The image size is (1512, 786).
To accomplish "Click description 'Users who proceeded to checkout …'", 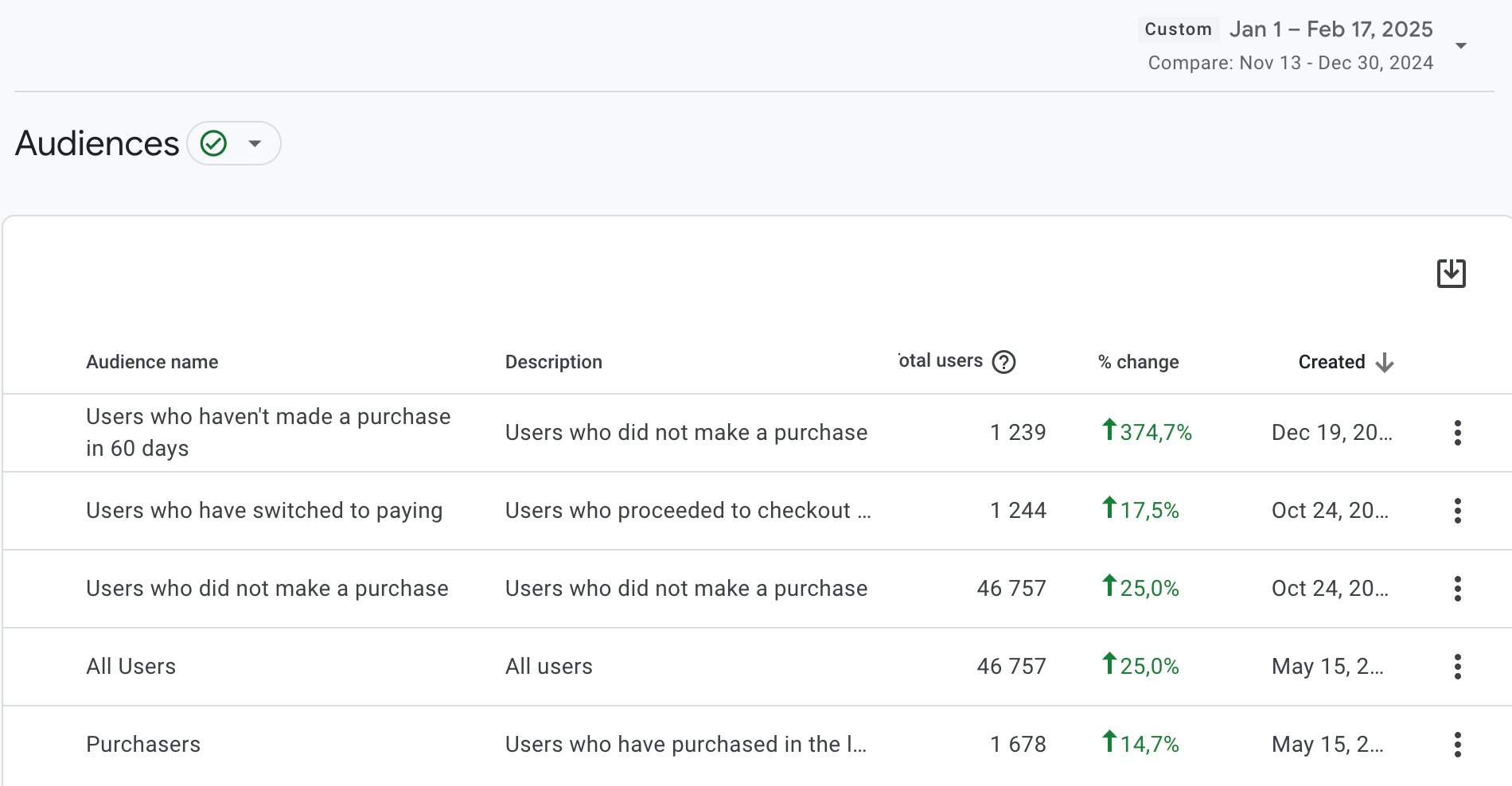I will tap(688, 511).
